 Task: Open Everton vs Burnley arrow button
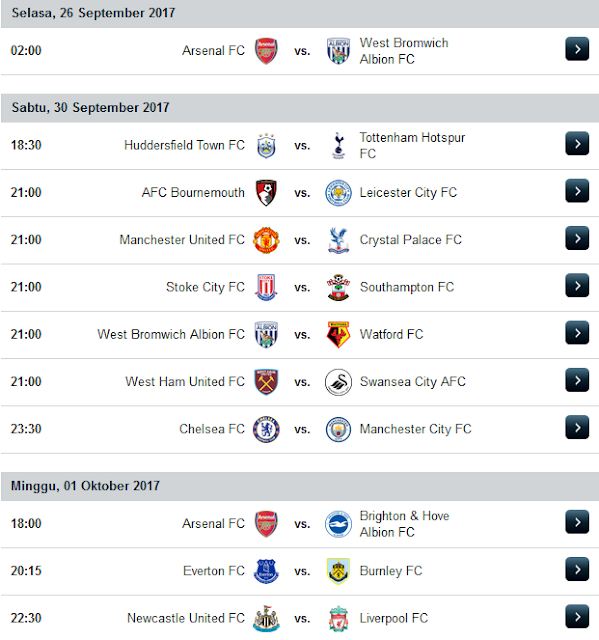[577, 569]
